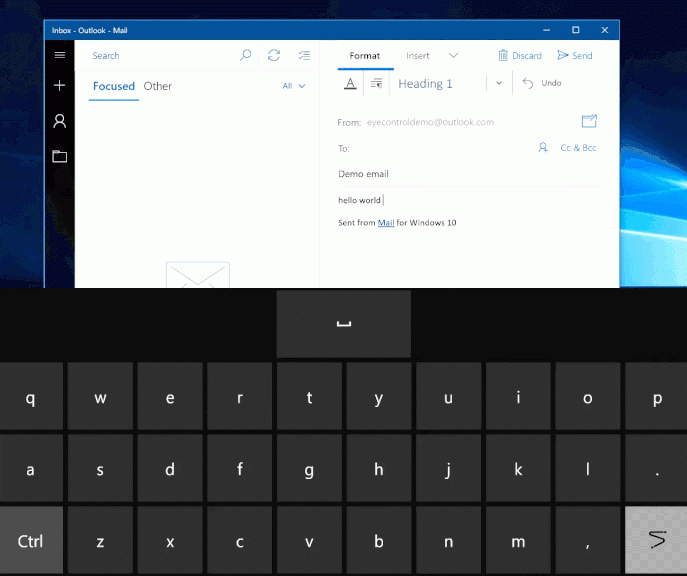The image size is (687, 576).
Task: Expand the Heading 1 styles dropdown
Action: [499, 84]
